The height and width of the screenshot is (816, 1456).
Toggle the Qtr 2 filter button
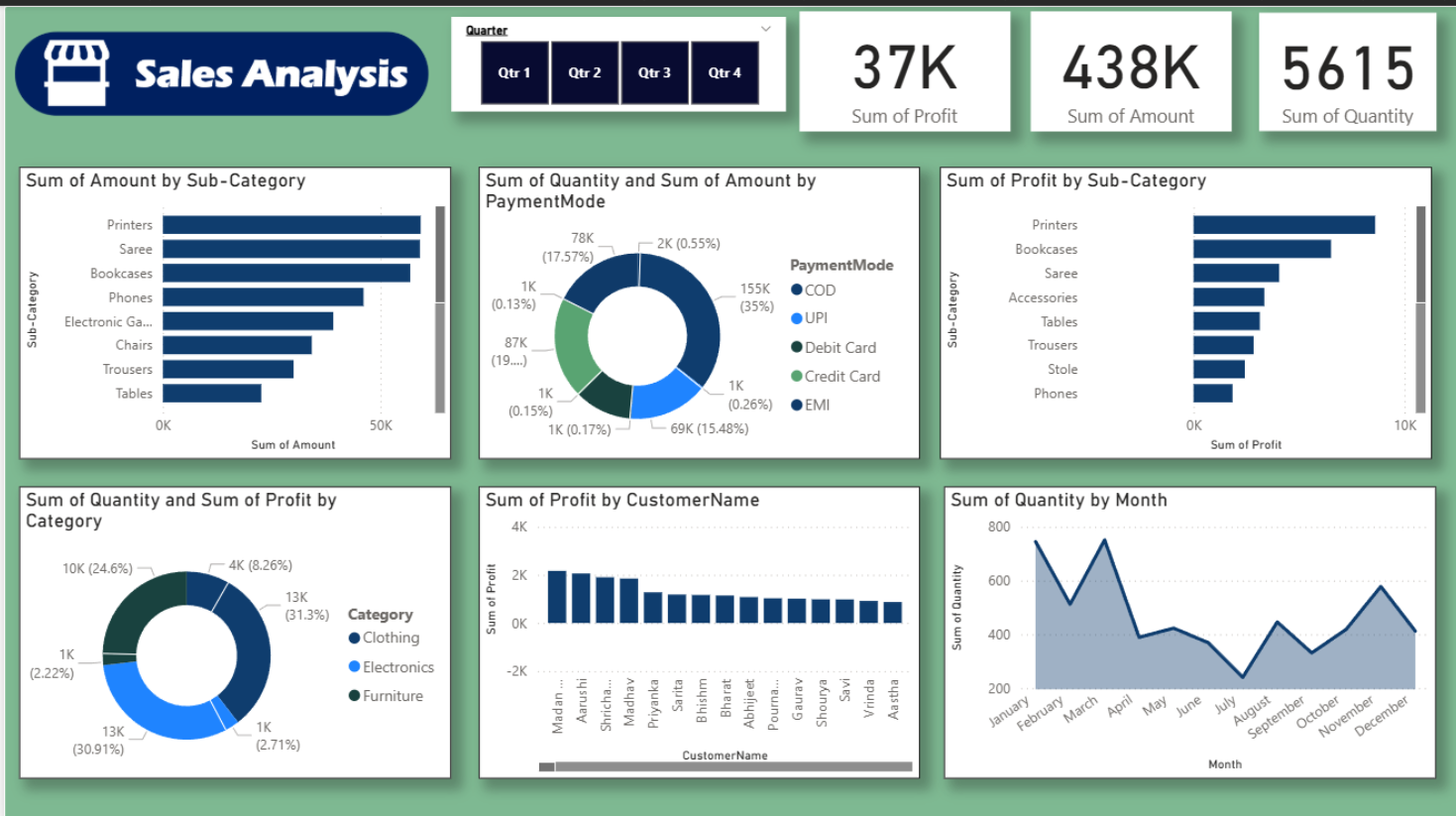[584, 72]
